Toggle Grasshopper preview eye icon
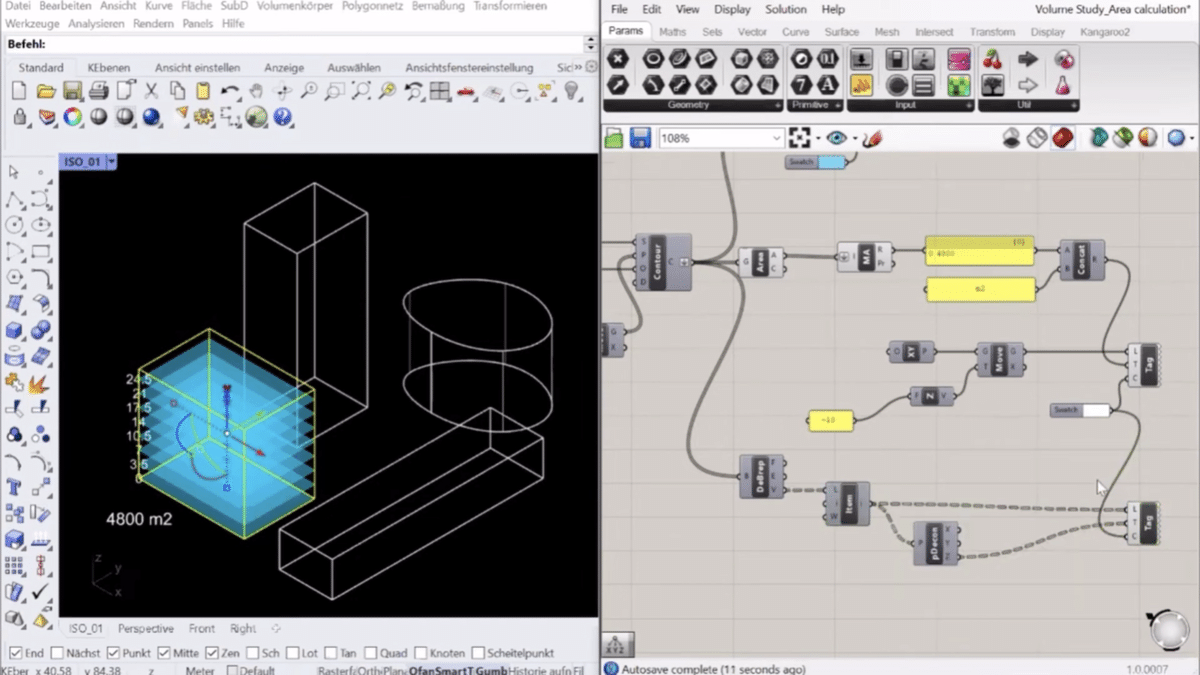 [x=837, y=138]
